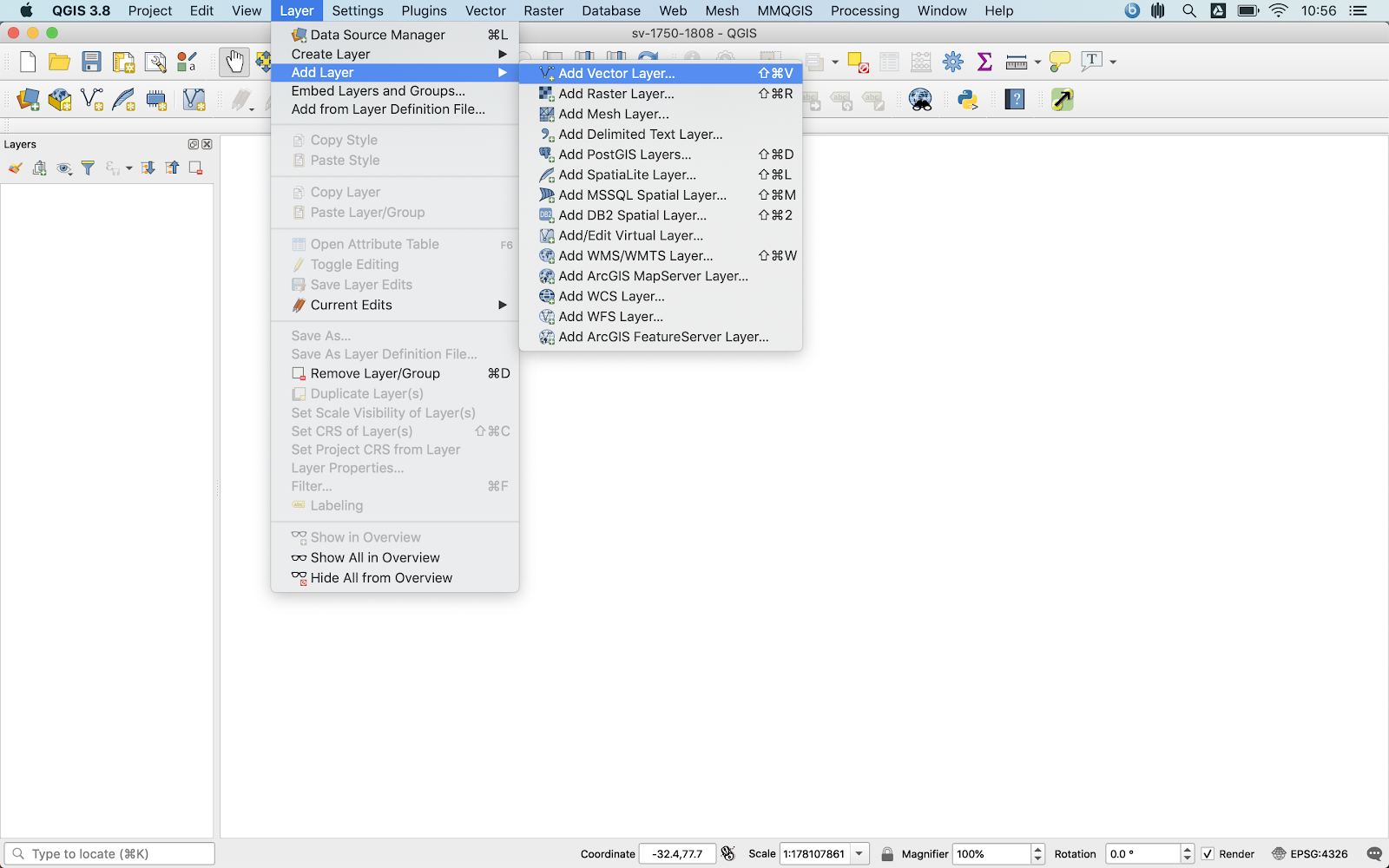Click Text Annotation tool icon

1092,62
